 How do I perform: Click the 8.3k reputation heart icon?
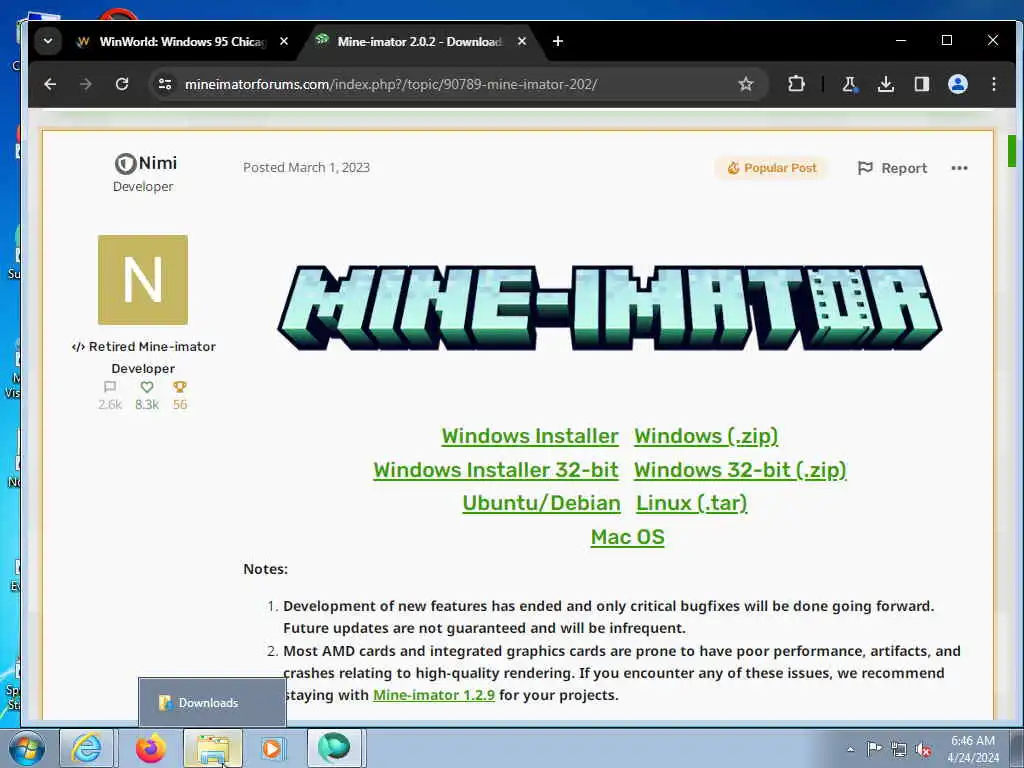(x=147, y=387)
